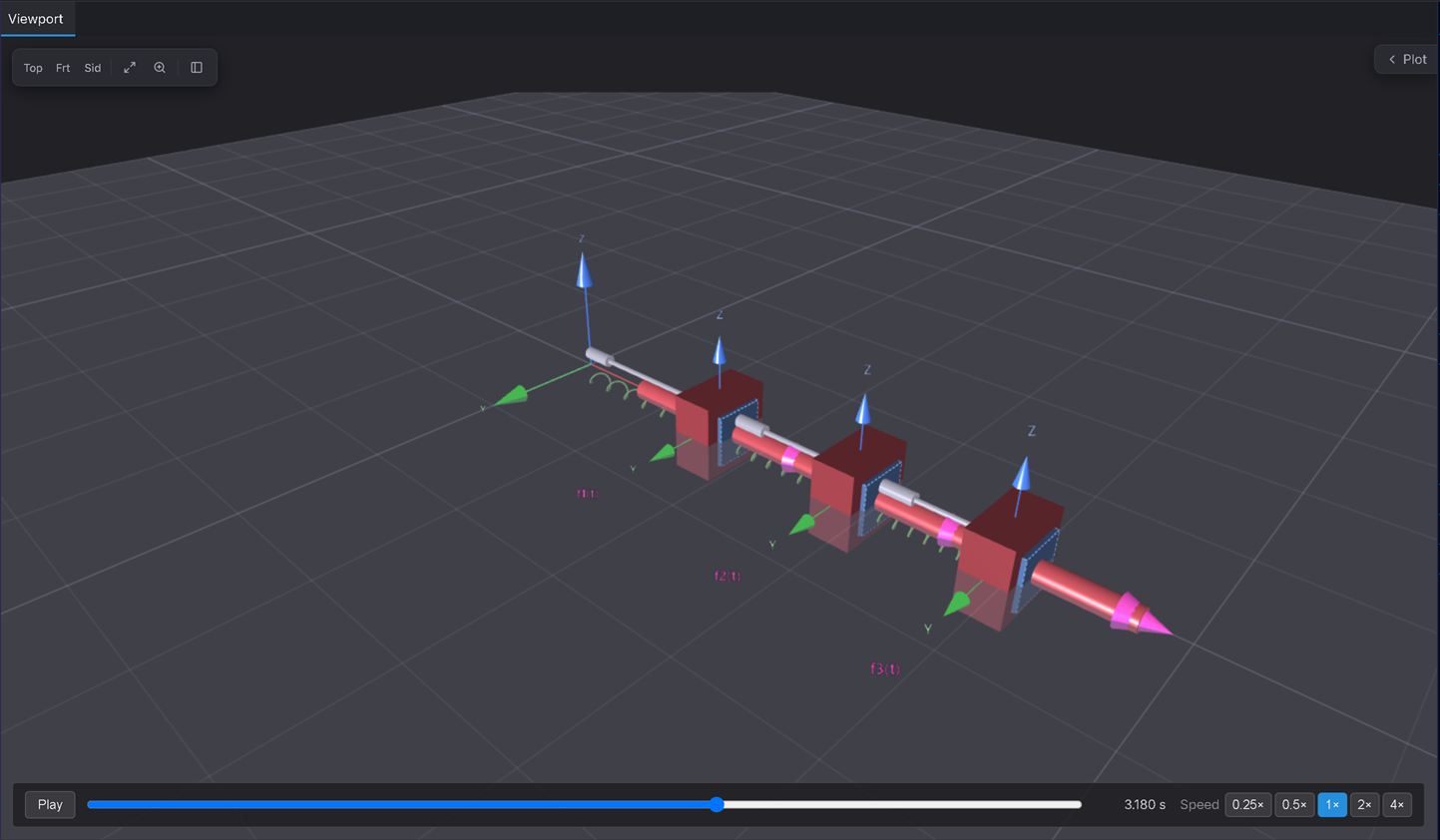Switch to Front view (Frt)

click(63, 68)
